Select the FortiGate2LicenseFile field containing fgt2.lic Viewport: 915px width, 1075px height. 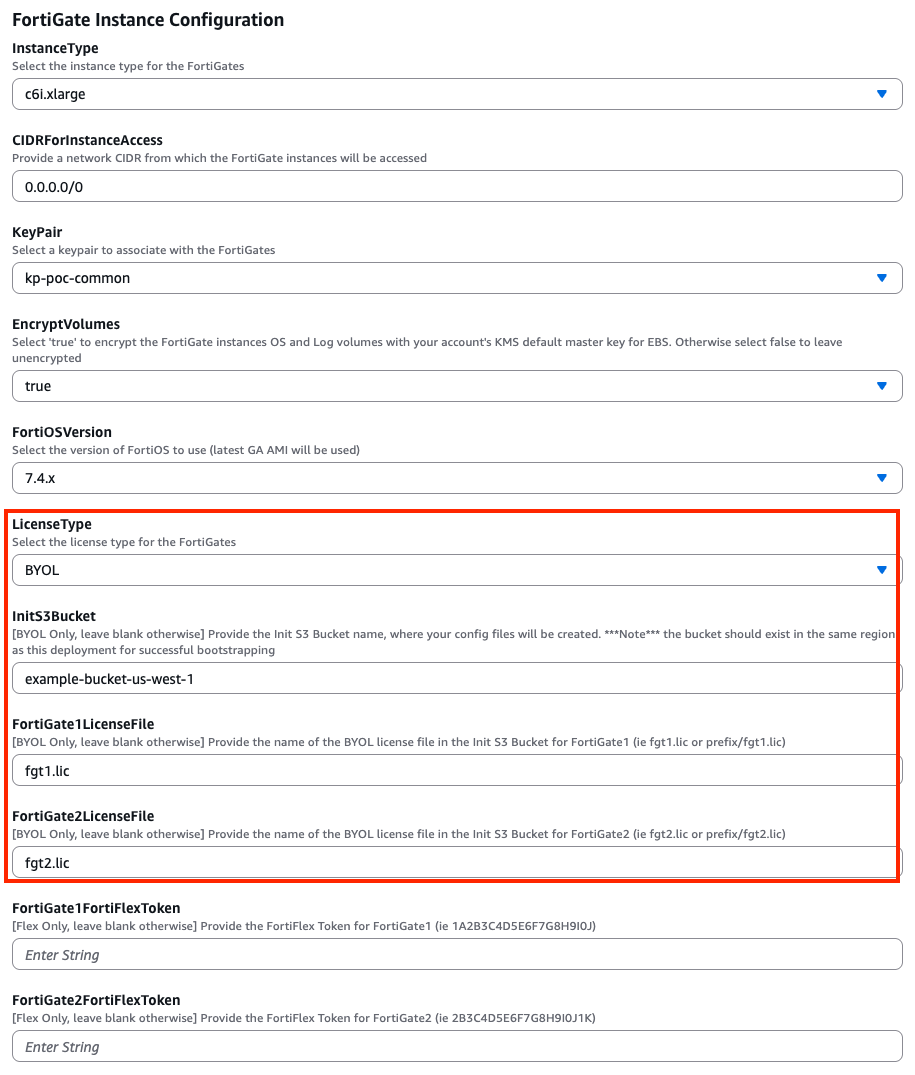coord(457,862)
